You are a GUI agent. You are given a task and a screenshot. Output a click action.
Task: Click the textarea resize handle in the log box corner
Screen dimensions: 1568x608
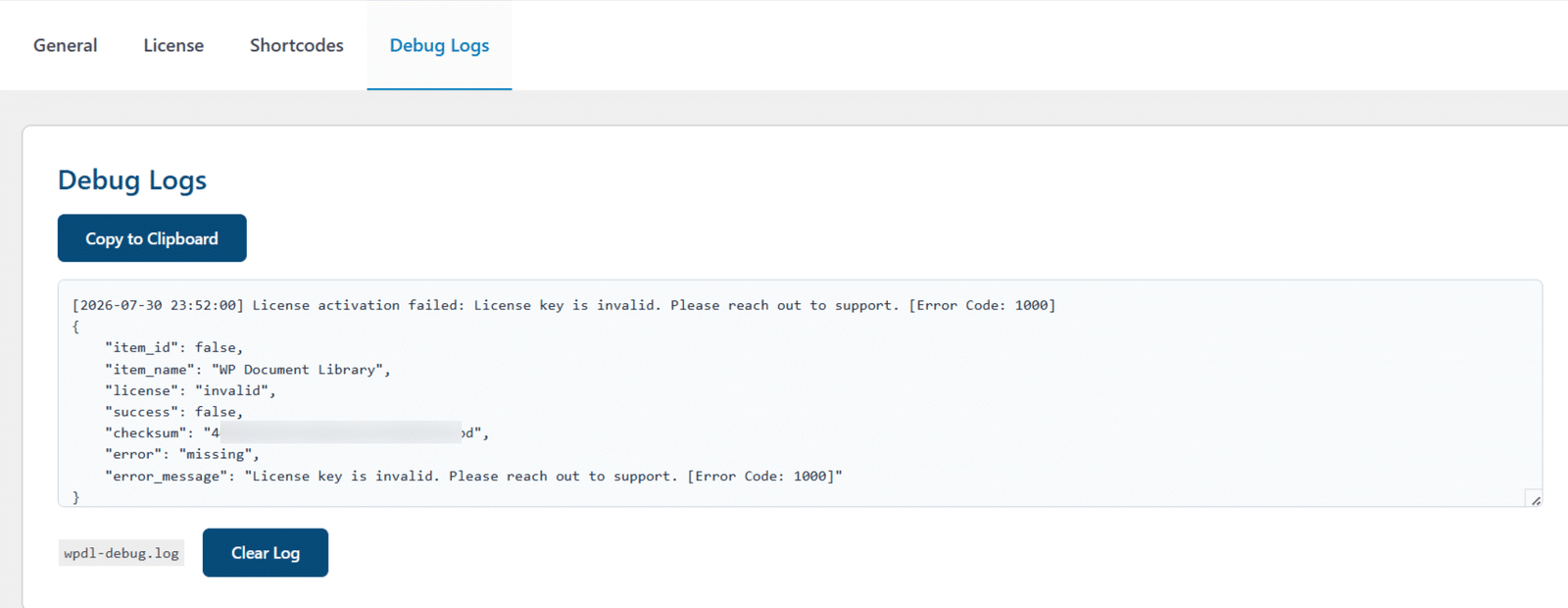coord(1535,499)
